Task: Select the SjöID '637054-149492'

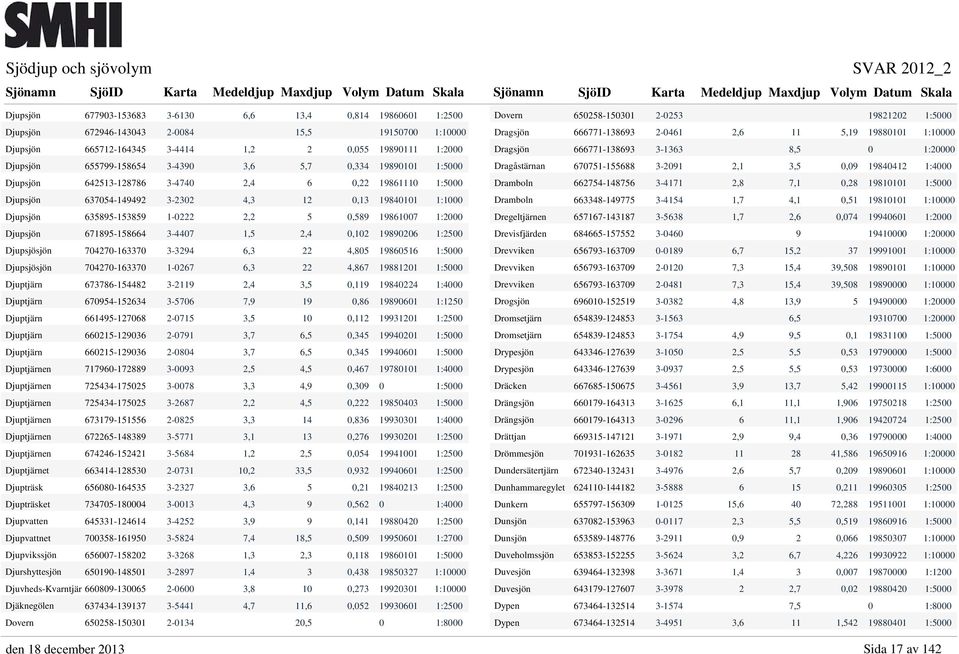Action: pos(115,200)
